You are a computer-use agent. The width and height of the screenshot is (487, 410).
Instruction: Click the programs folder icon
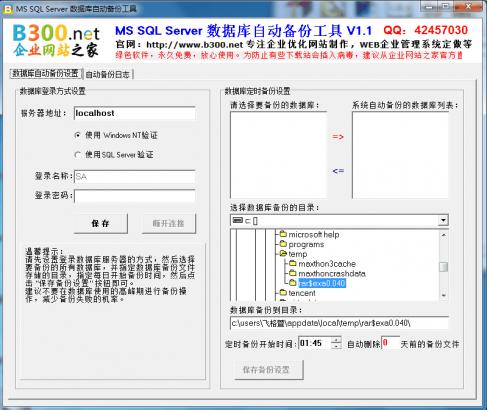(x=283, y=244)
